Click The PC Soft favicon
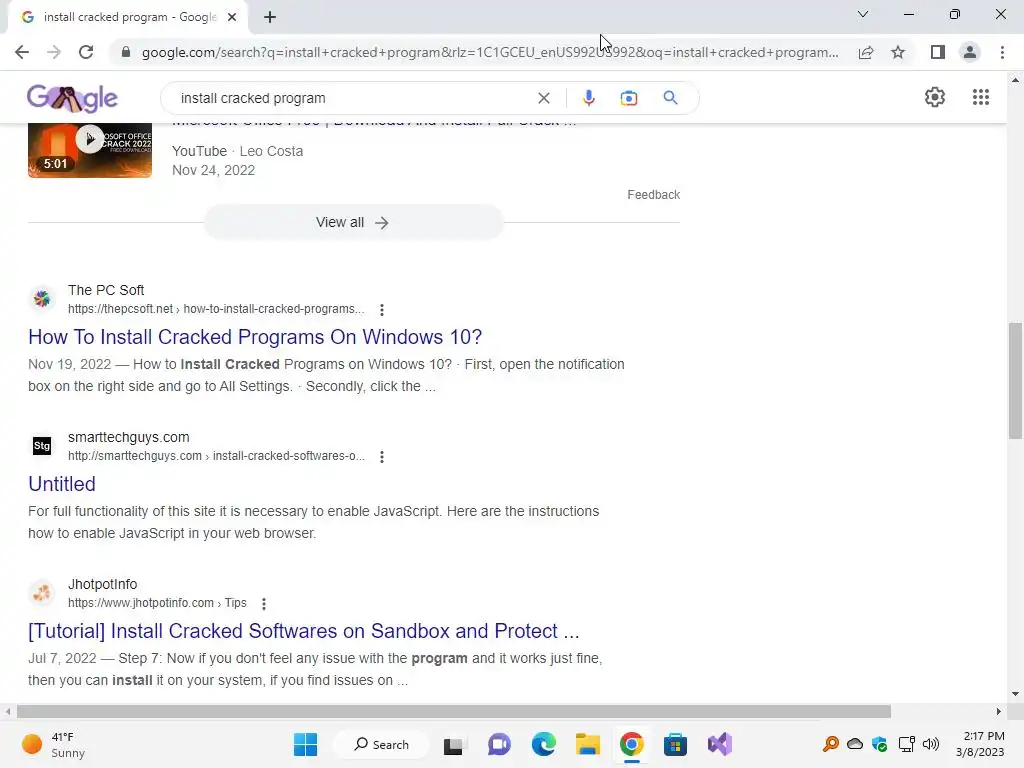 pos(42,299)
